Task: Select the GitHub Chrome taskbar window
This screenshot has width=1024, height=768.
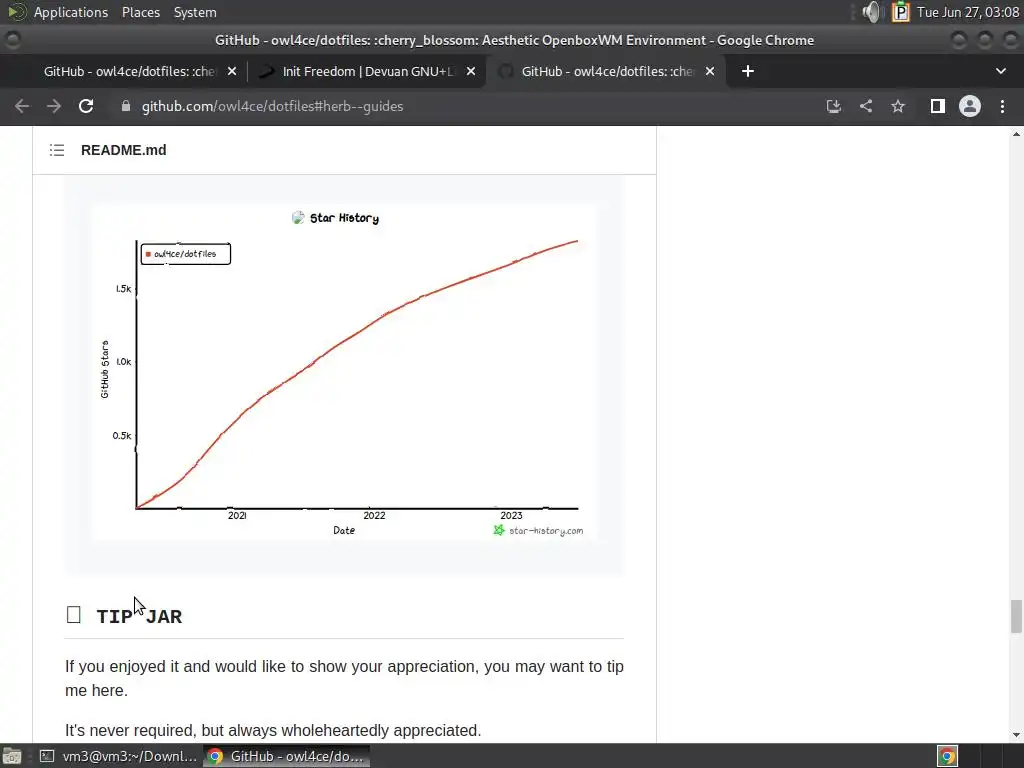Action: pos(287,756)
